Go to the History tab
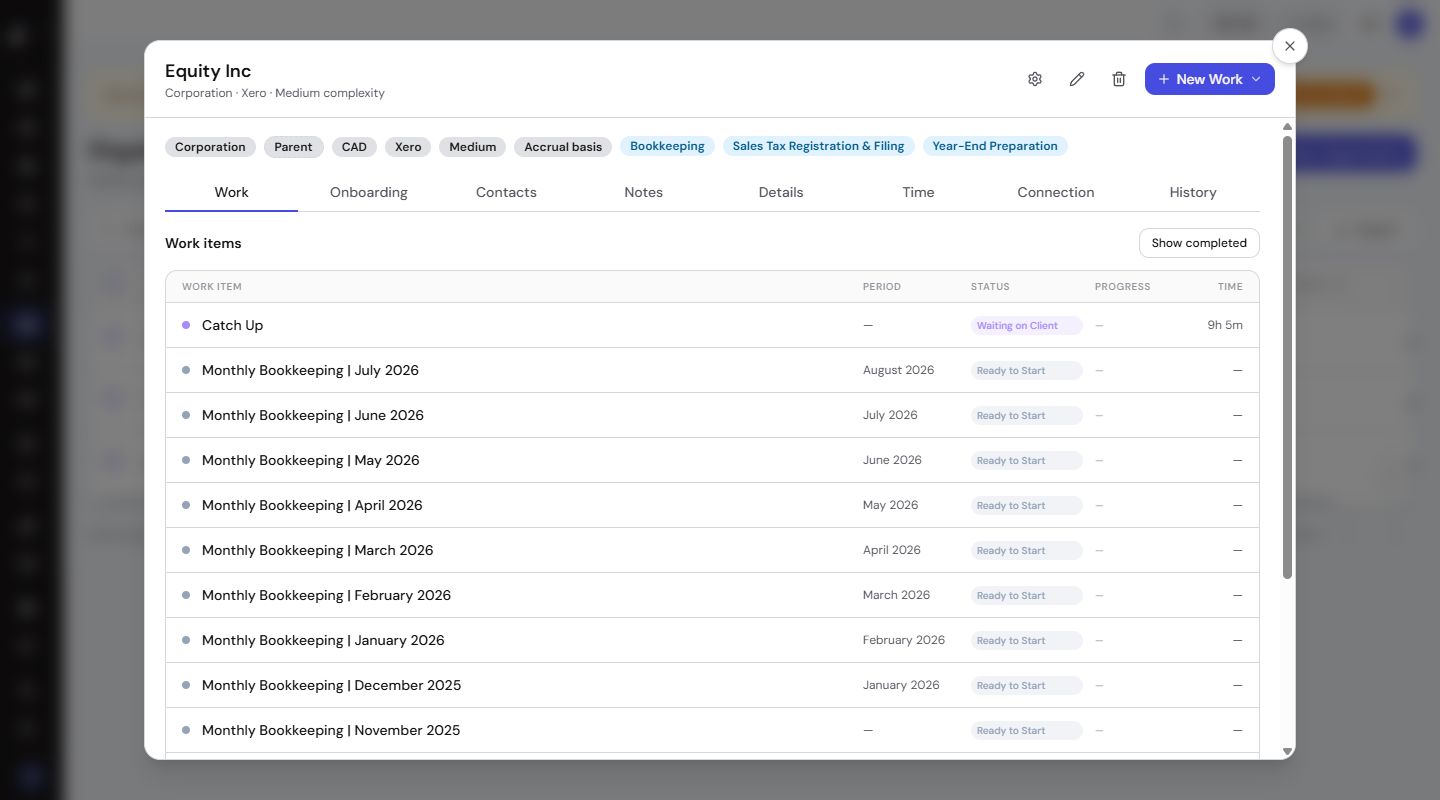Image resolution: width=1440 pixels, height=800 pixels. click(x=1193, y=192)
